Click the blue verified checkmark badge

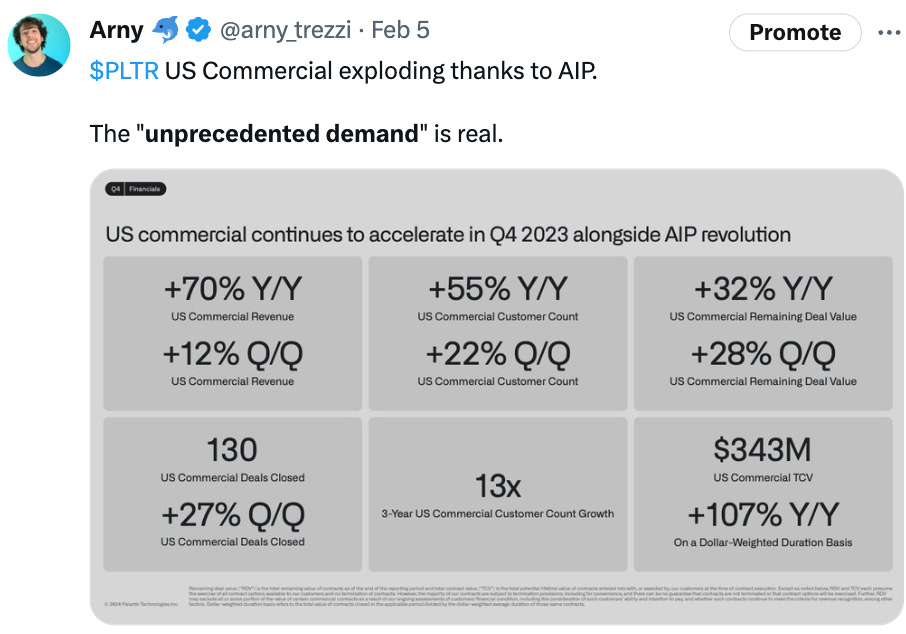point(198,30)
